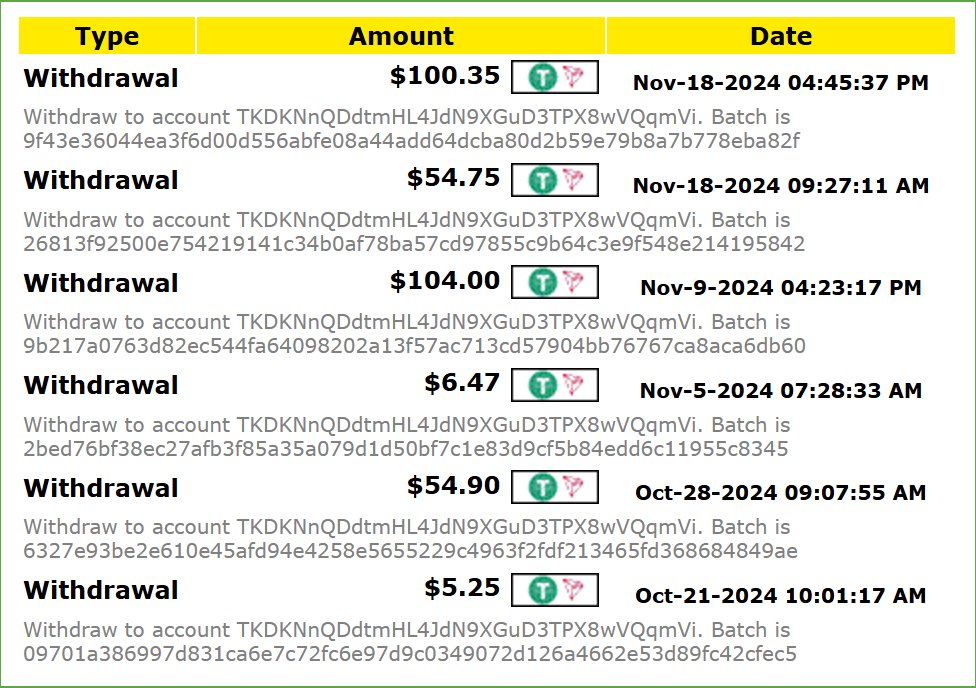Click the Tether TRC20 icon beside $104.00

coord(555,282)
